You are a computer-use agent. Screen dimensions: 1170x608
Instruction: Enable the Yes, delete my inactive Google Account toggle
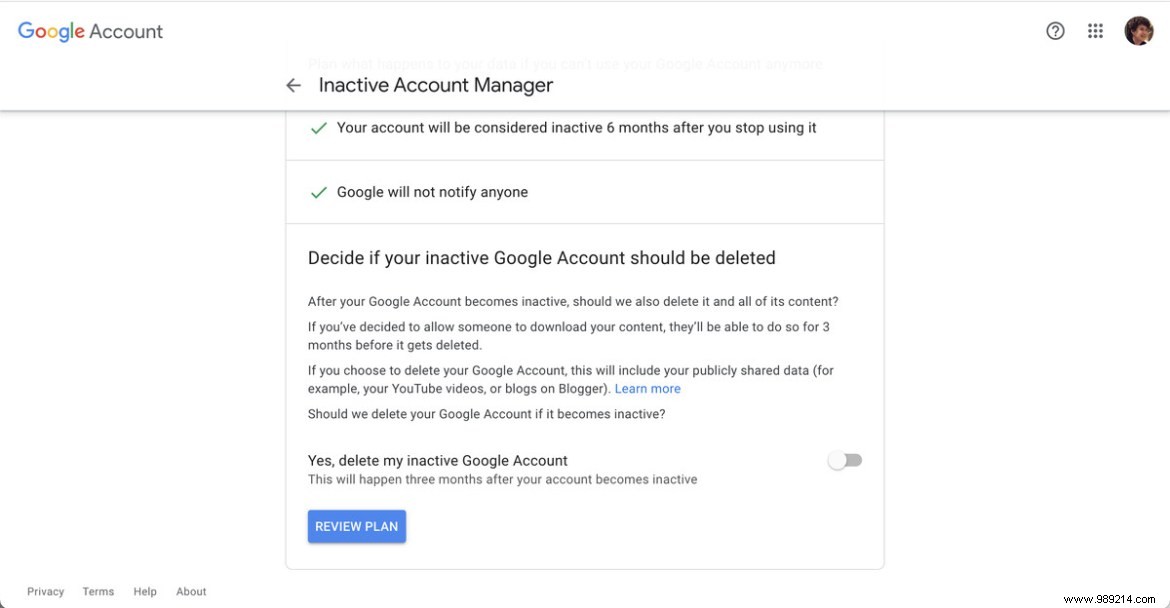[x=845, y=459]
